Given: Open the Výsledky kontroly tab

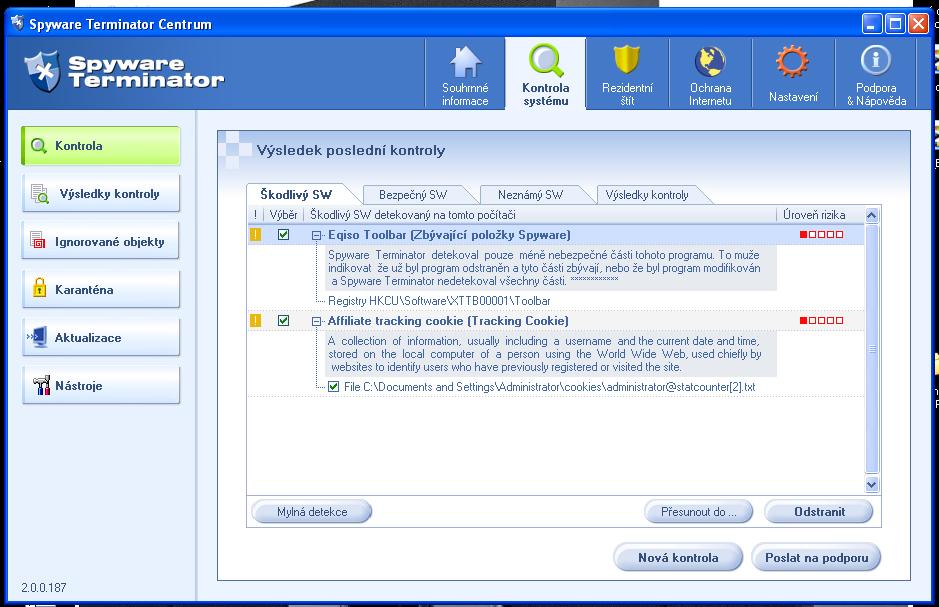Looking at the screenshot, I should (x=647, y=195).
